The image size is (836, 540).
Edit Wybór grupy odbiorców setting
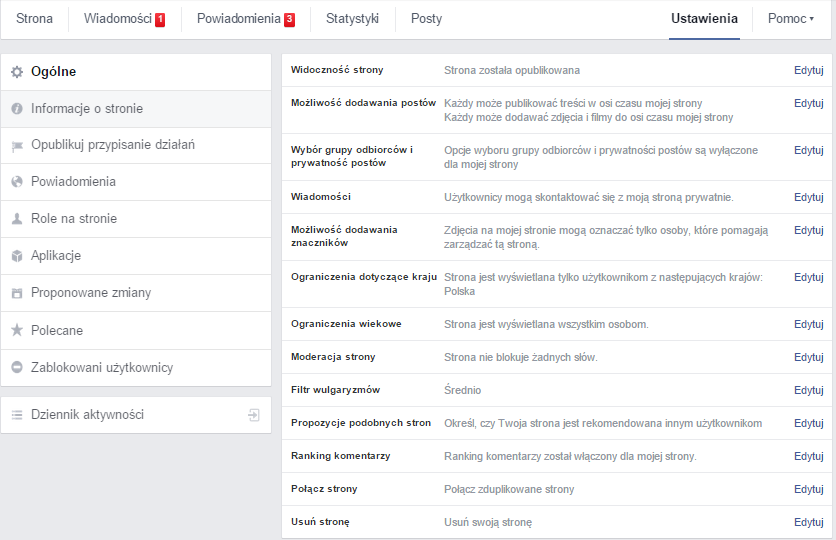pyautogui.click(x=809, y=150)
